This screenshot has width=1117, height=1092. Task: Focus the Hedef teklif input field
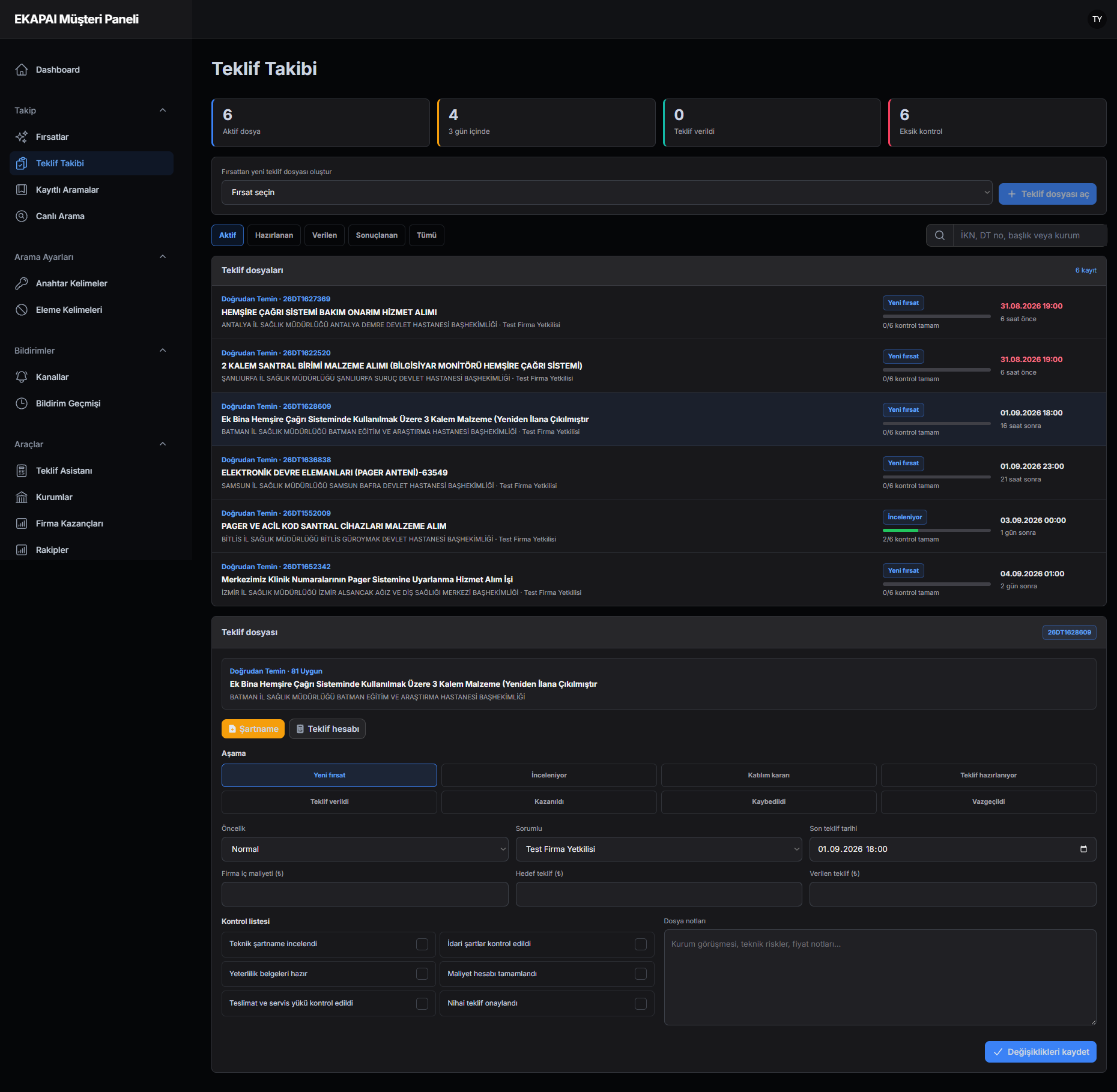pyautogui.click(x=659, y=894)
